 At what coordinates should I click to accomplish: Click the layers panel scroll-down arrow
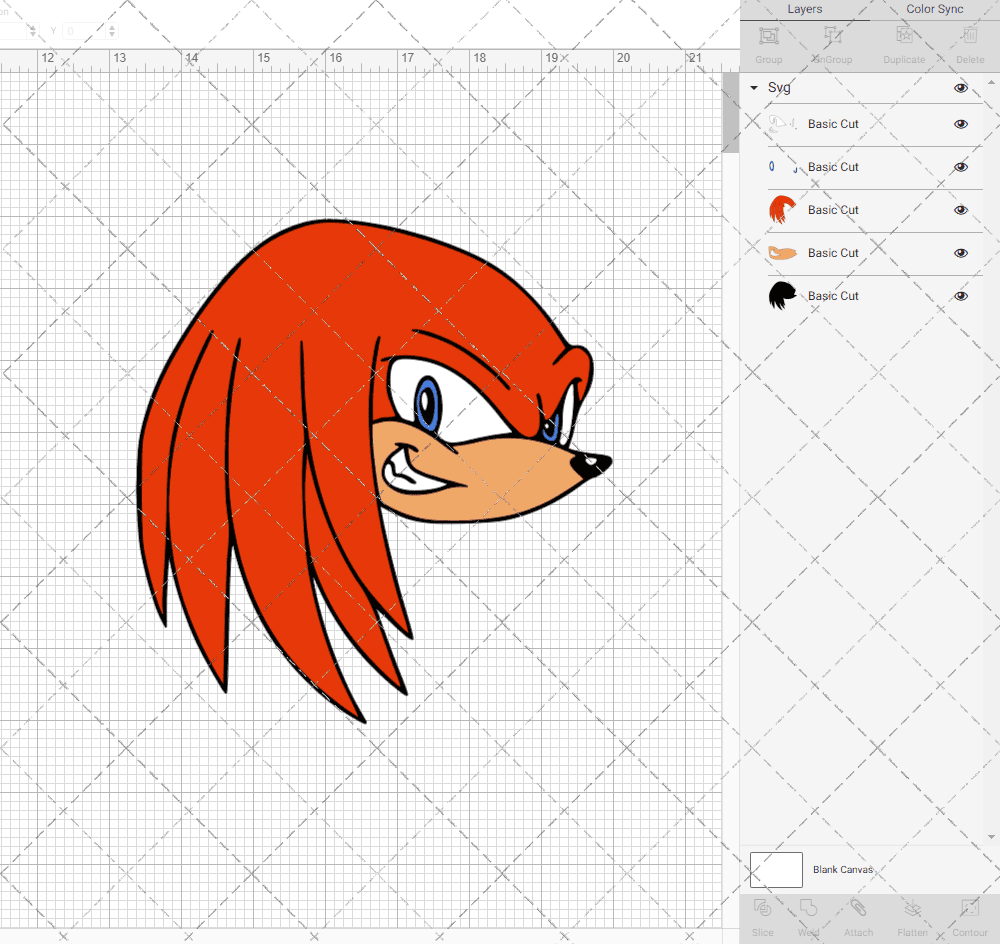click(990, 837)
